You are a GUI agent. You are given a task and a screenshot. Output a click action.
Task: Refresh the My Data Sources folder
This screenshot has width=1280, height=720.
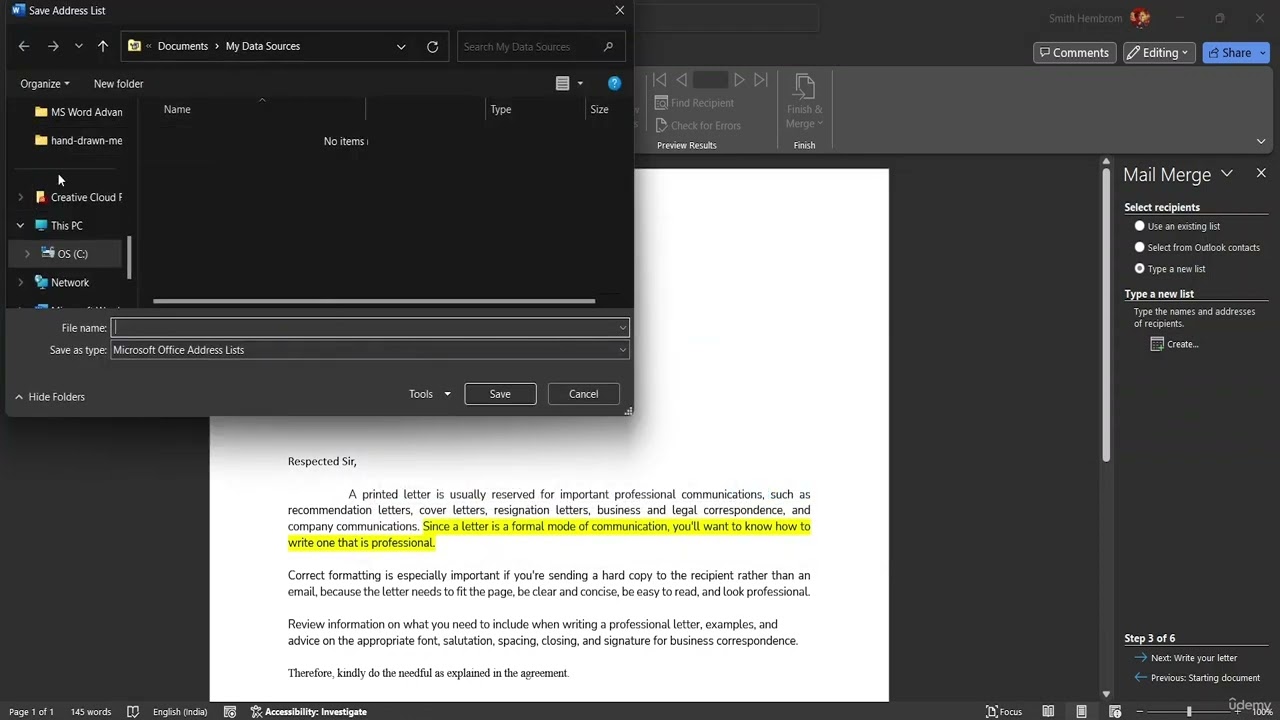(x=432, y=46)
